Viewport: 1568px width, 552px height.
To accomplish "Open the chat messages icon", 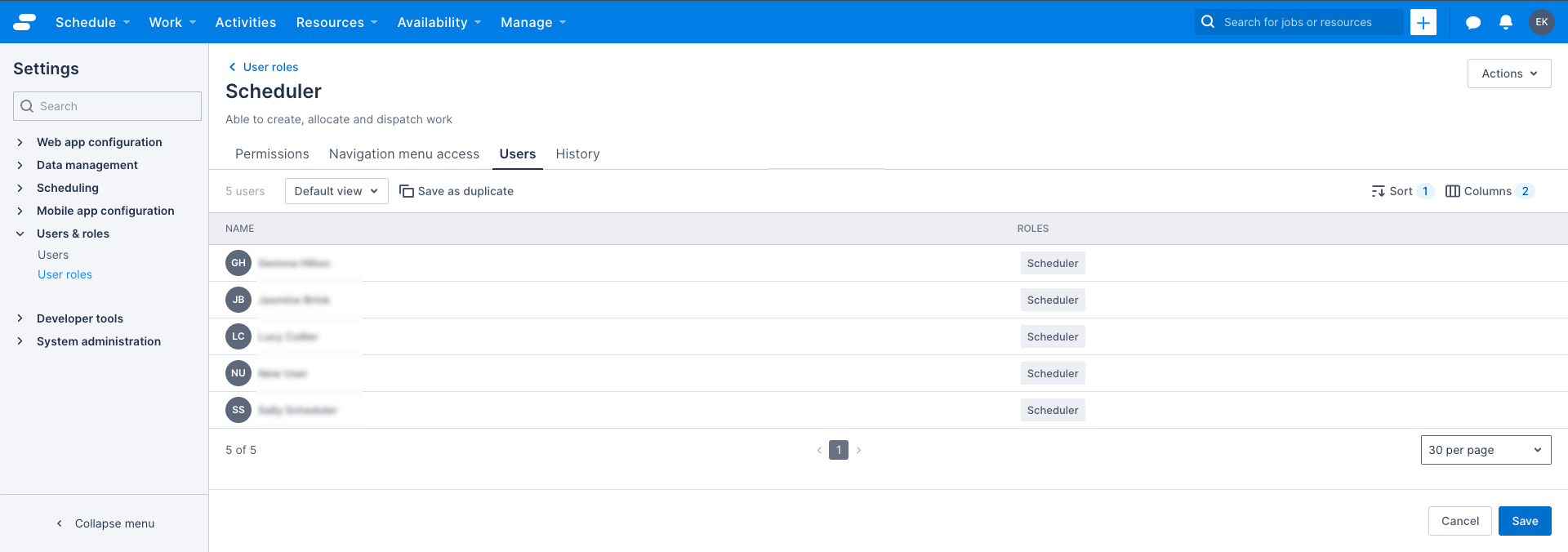I will [x=1473, y=23].
